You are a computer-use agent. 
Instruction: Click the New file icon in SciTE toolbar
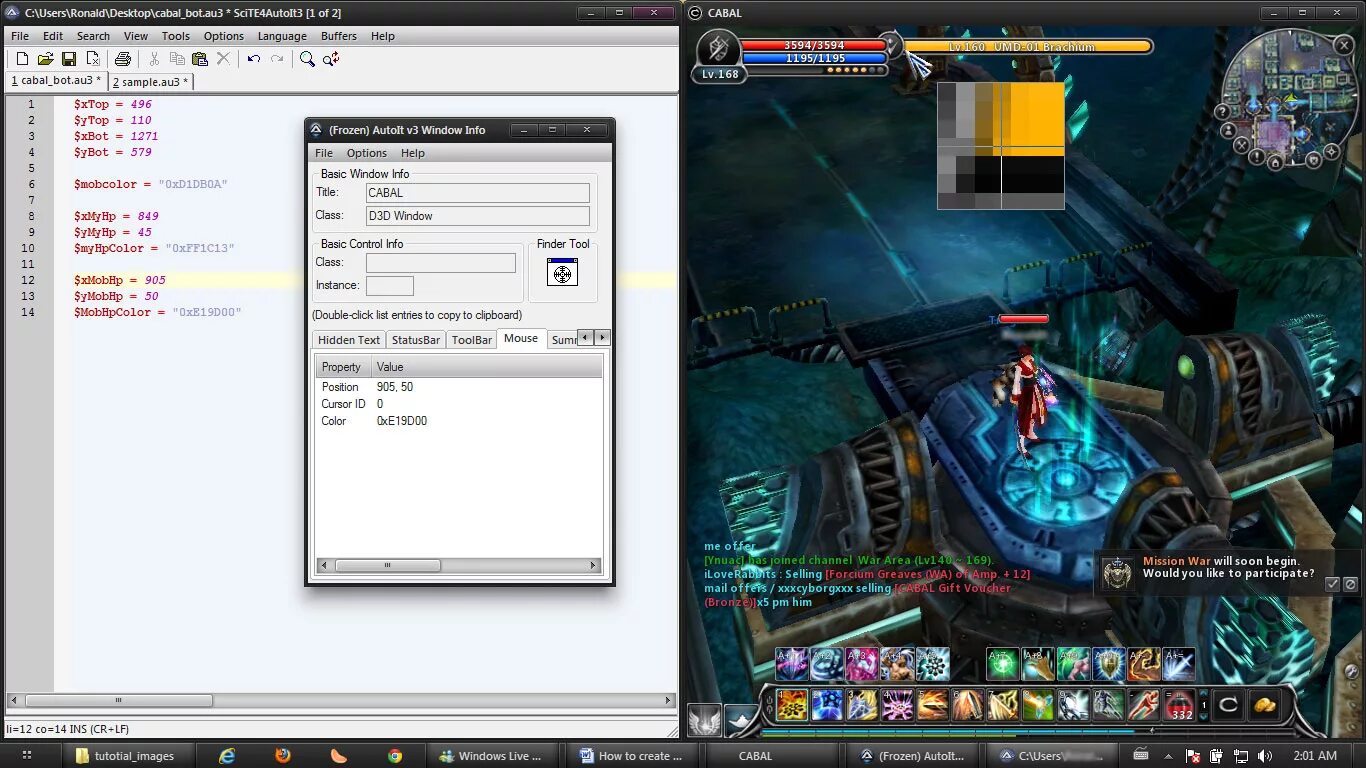click(x=22, y=59)
